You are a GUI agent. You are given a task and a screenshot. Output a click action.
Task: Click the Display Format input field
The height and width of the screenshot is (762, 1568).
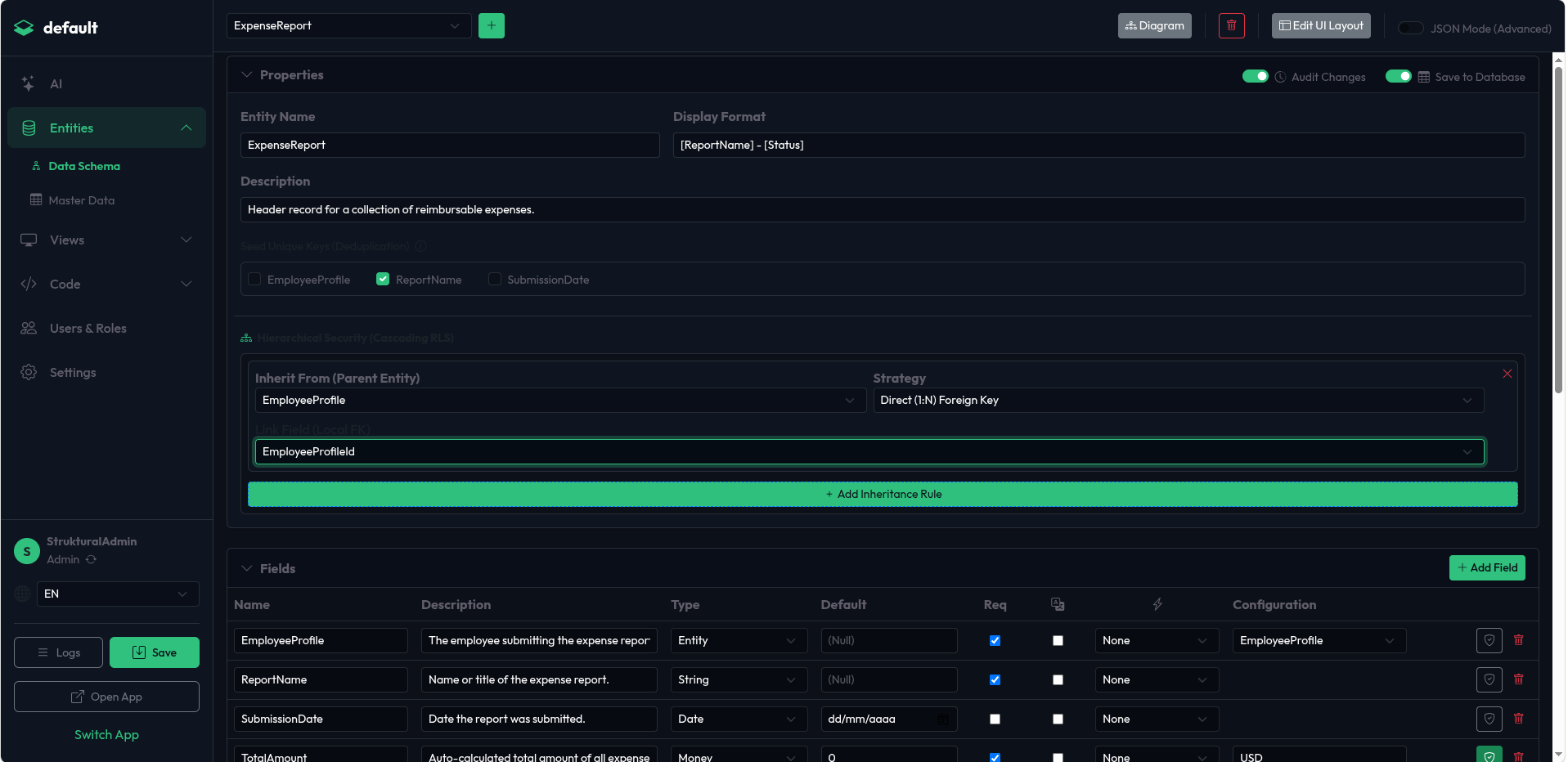1098,145
